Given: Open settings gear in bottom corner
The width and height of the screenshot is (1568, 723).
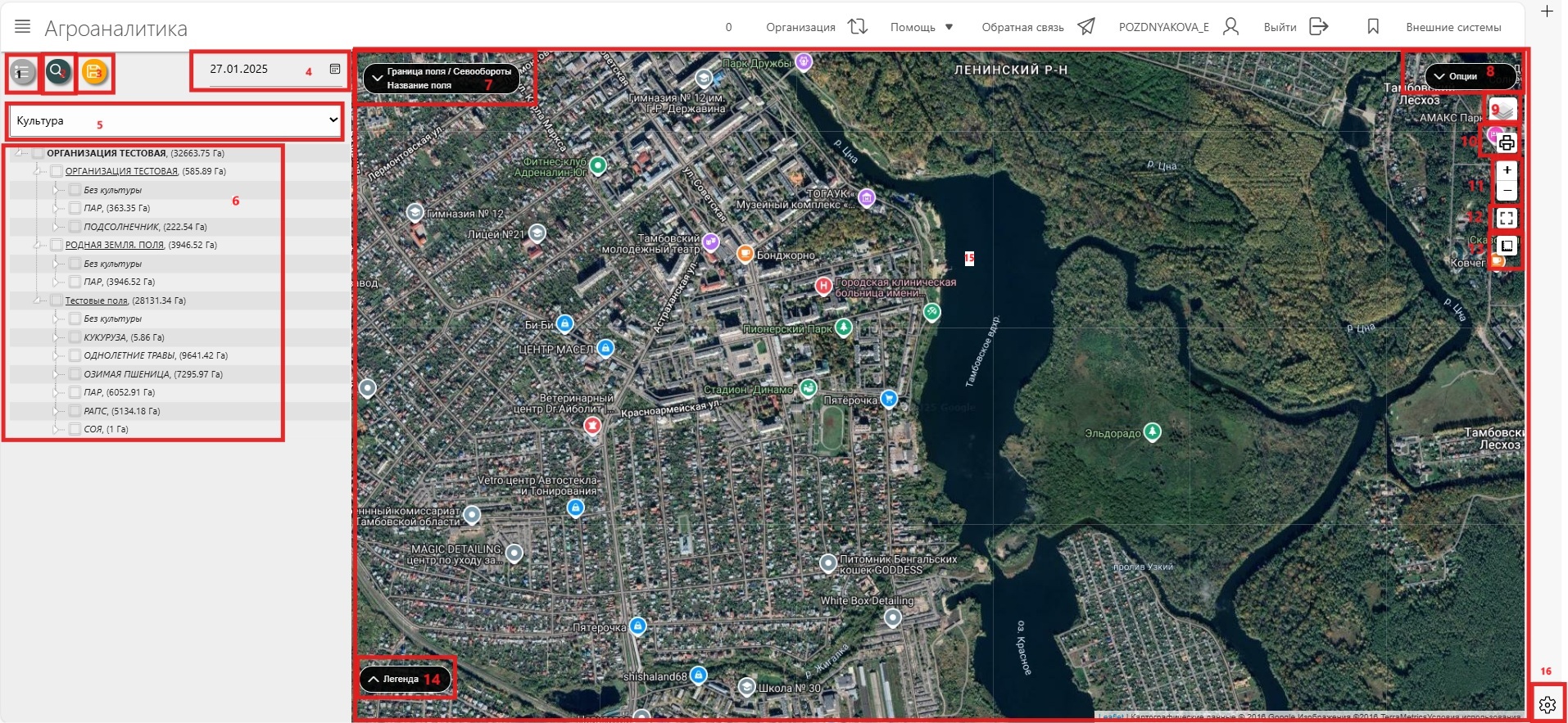Looking at the screenshot, I should point(1547,704).
